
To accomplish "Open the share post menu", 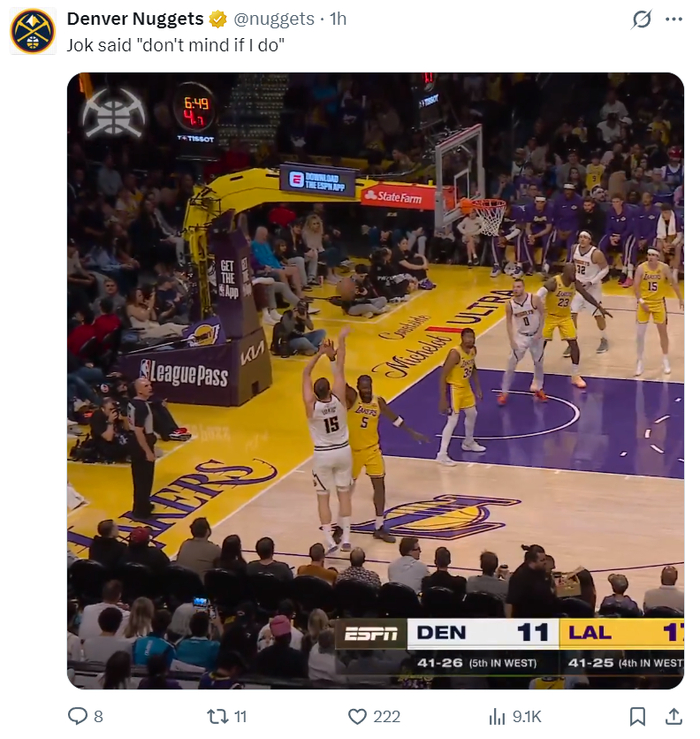I will pos(673,716).
